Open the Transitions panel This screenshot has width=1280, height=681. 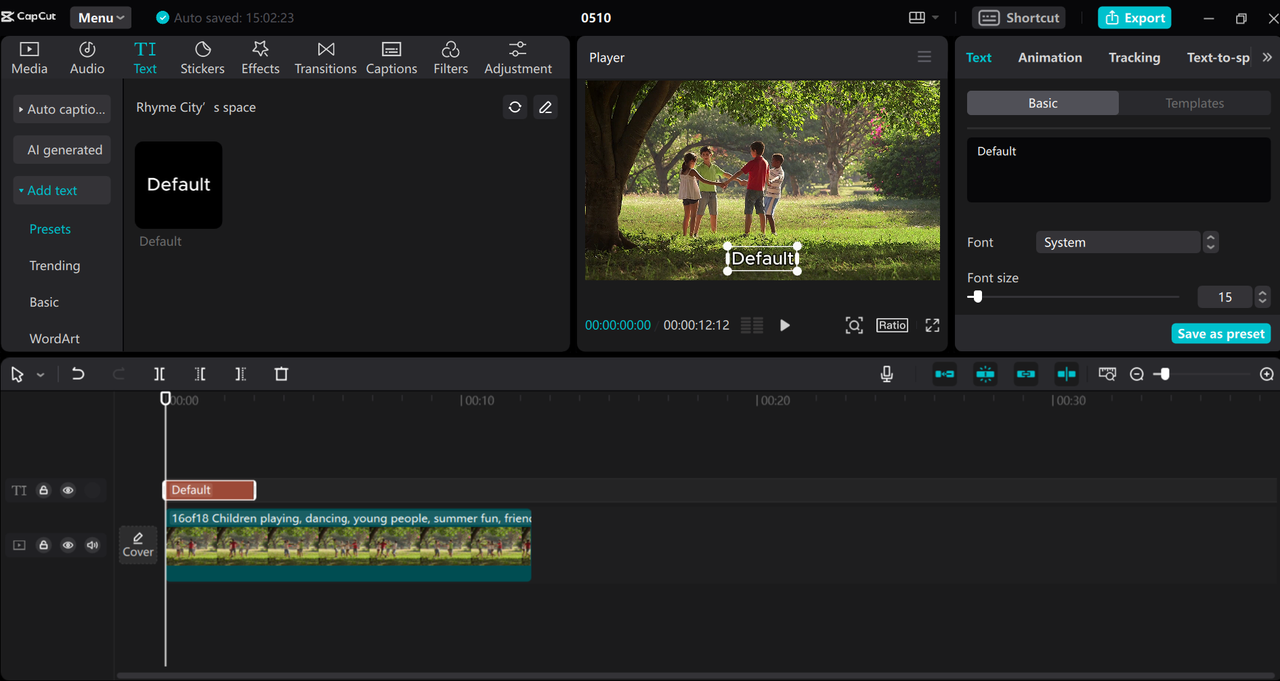tap(325, 58)
